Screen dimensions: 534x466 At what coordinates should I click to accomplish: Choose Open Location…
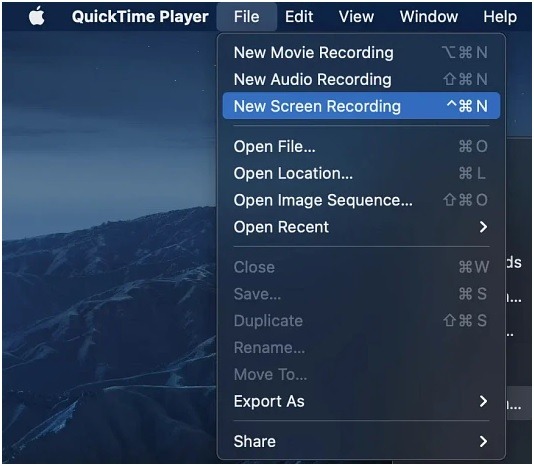click(361, 173)
